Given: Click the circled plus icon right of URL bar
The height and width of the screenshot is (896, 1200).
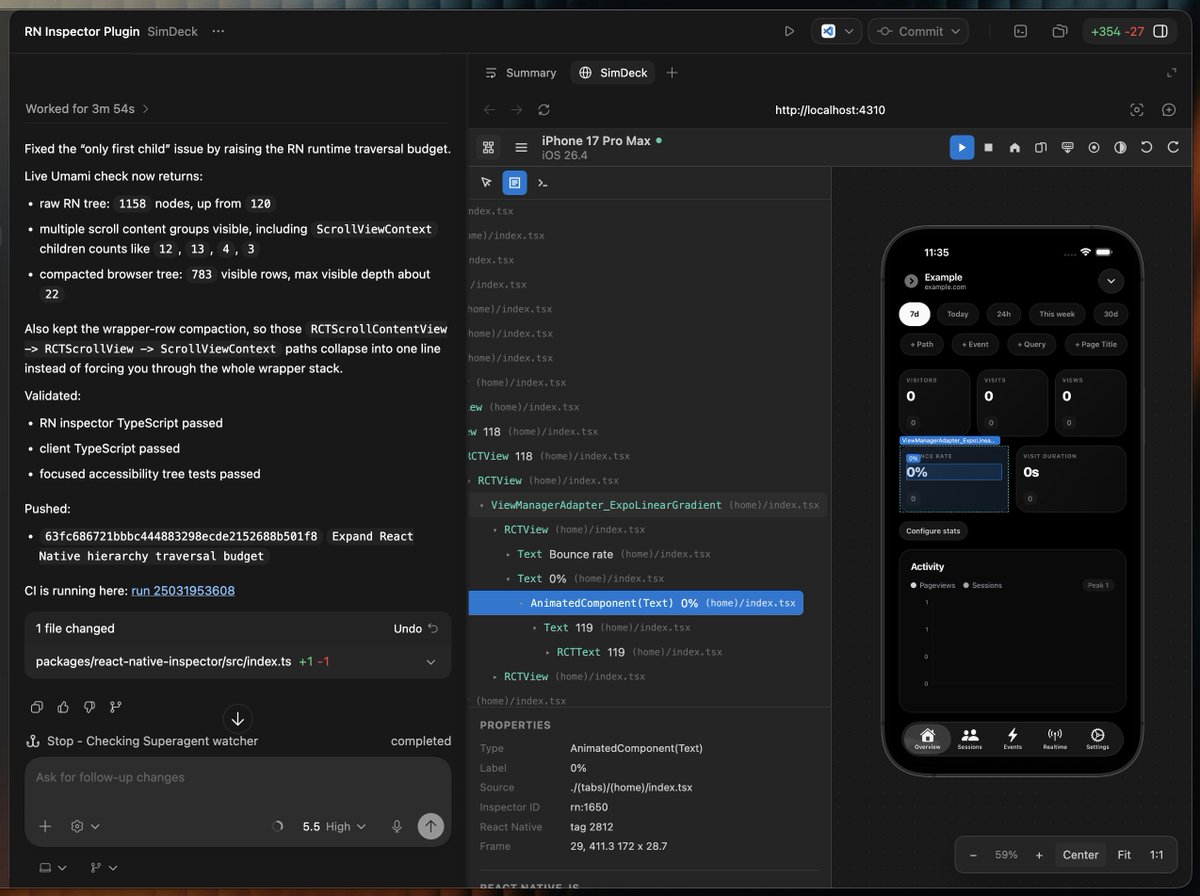Looking at the screenshot, I should (x=1168, y=110).
